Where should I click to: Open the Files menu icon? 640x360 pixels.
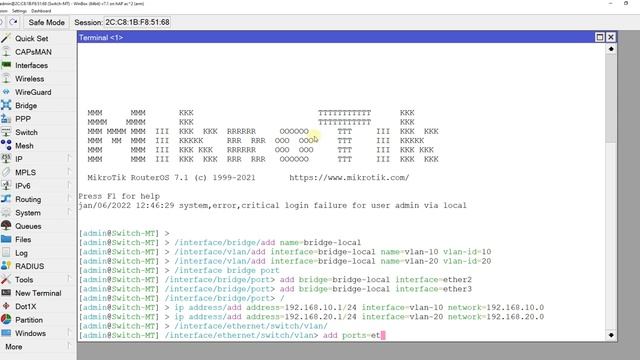[6, 239]
